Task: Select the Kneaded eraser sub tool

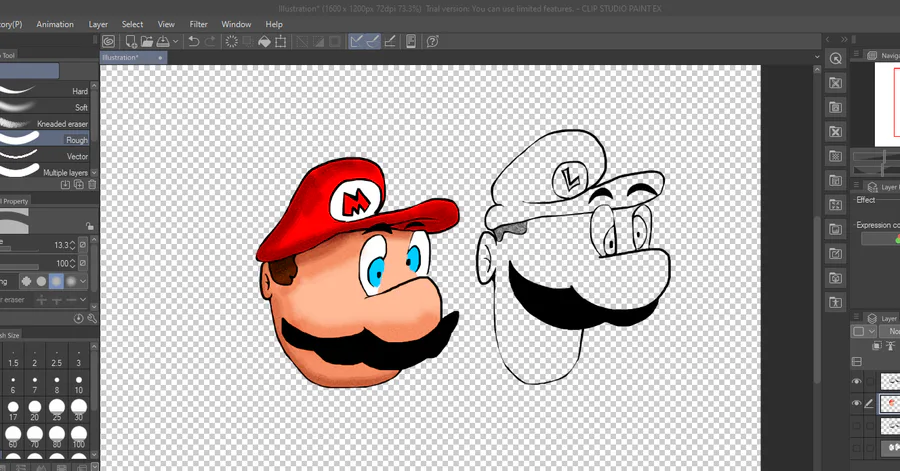Action: pyautogui.click(x=45, y=123)
